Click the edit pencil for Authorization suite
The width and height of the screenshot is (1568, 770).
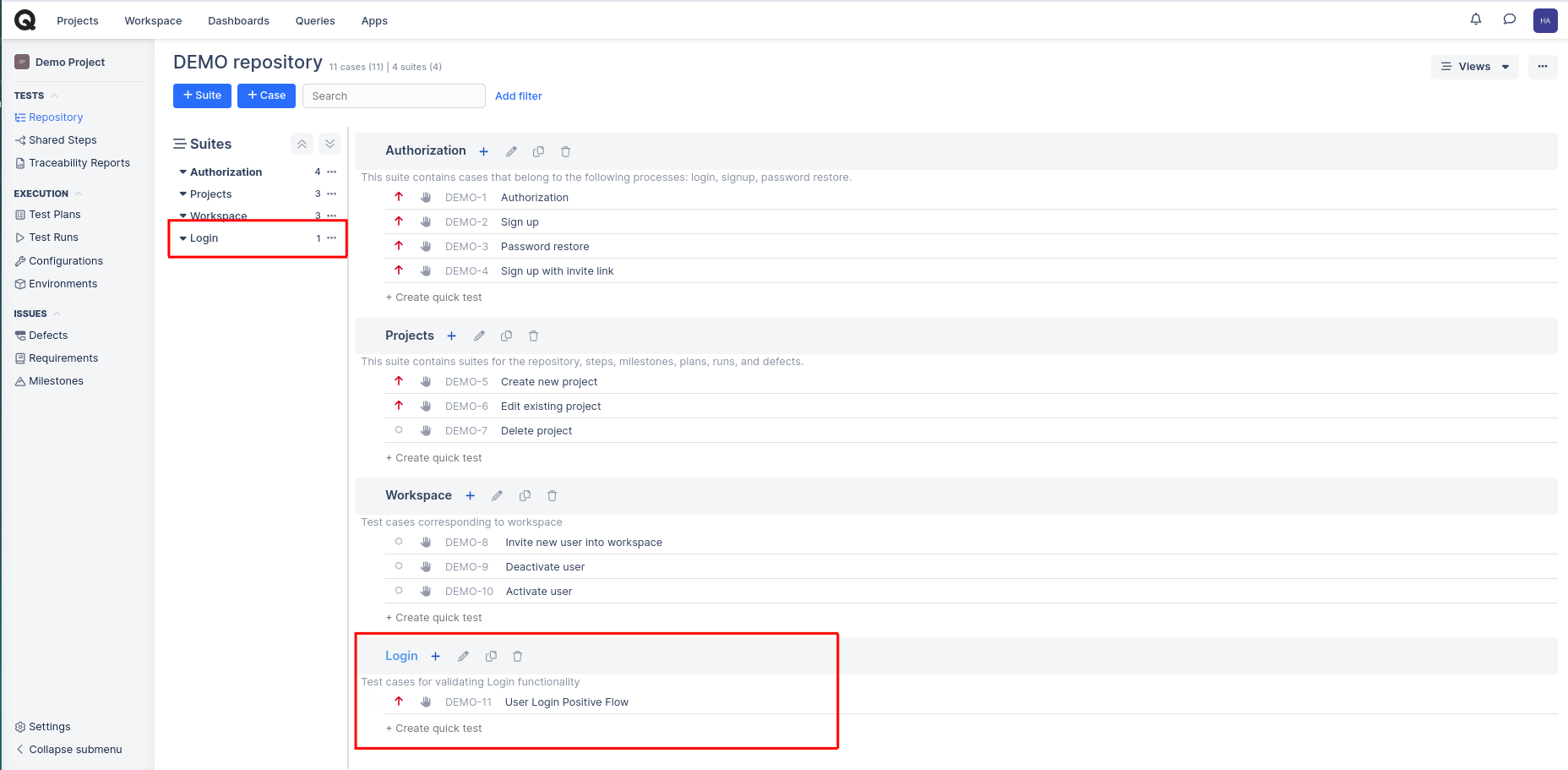coord(511,152)
